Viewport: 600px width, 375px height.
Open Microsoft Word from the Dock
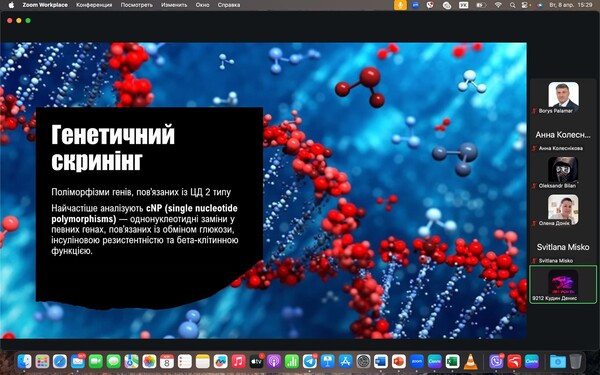point(381,361)
